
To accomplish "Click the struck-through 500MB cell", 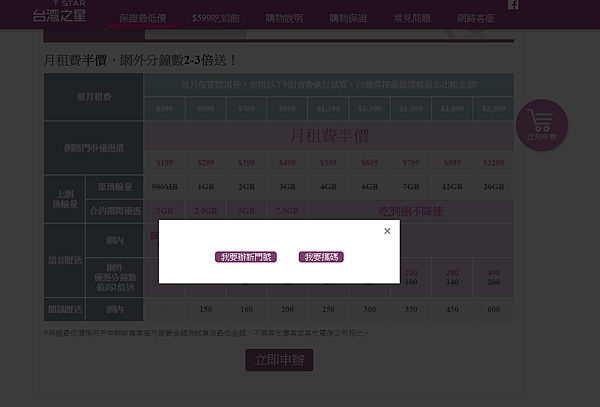I will [165, 187].
